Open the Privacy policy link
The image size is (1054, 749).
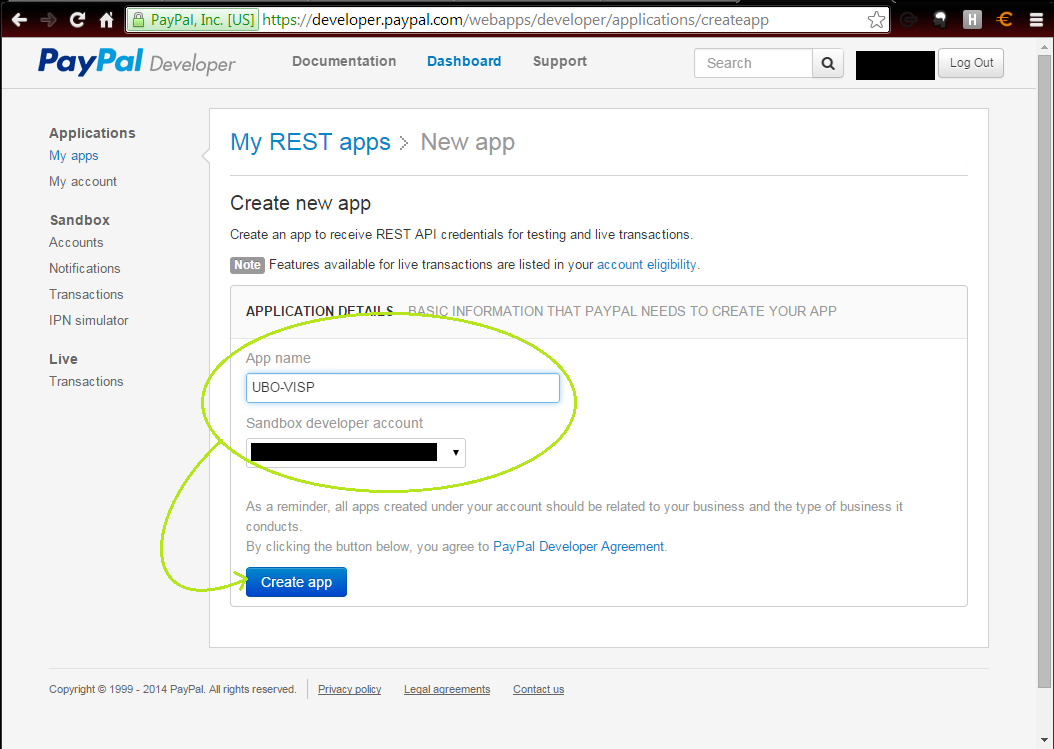click(x=350, y=689)
